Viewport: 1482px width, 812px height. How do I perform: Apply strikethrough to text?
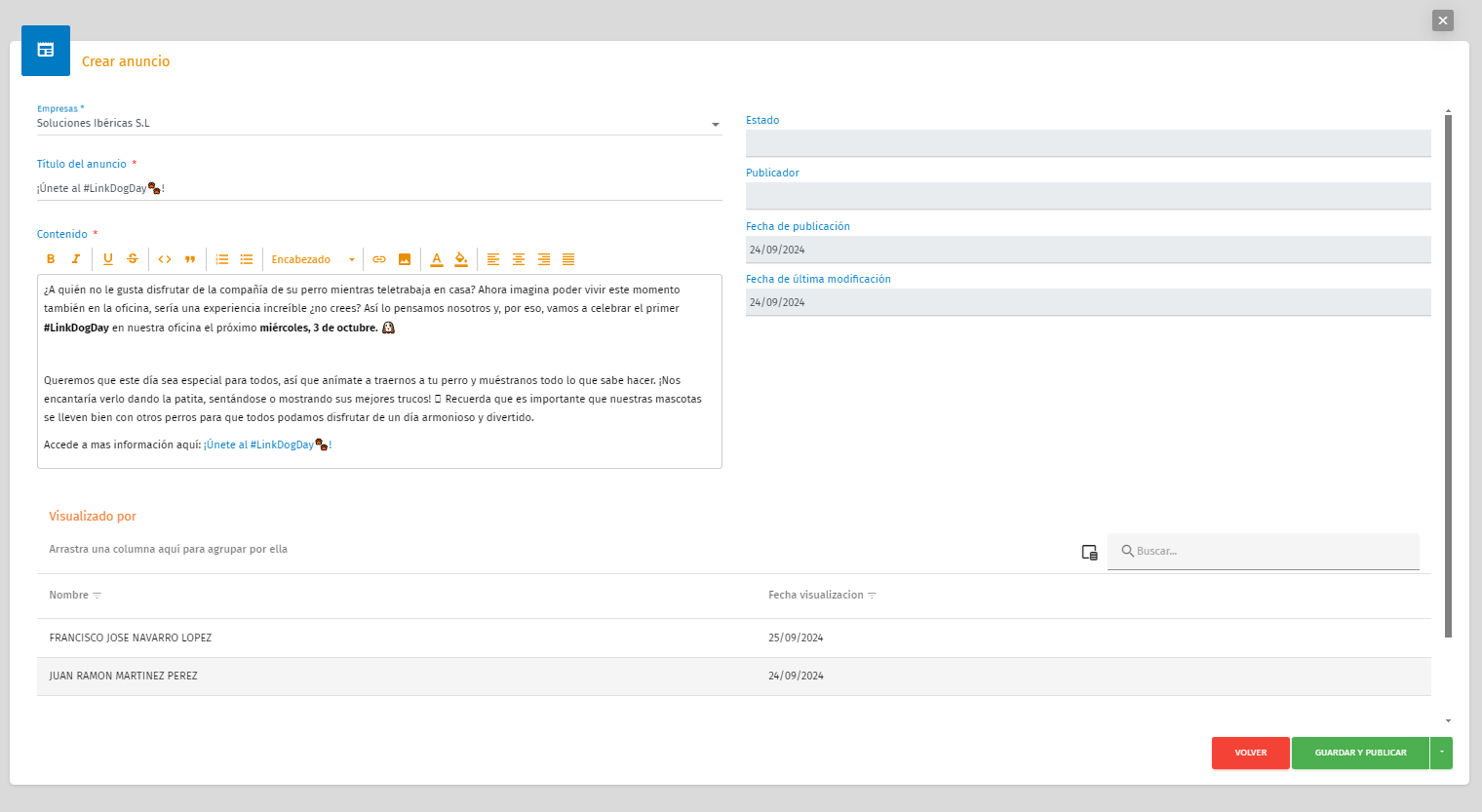[x=133, y=259]
